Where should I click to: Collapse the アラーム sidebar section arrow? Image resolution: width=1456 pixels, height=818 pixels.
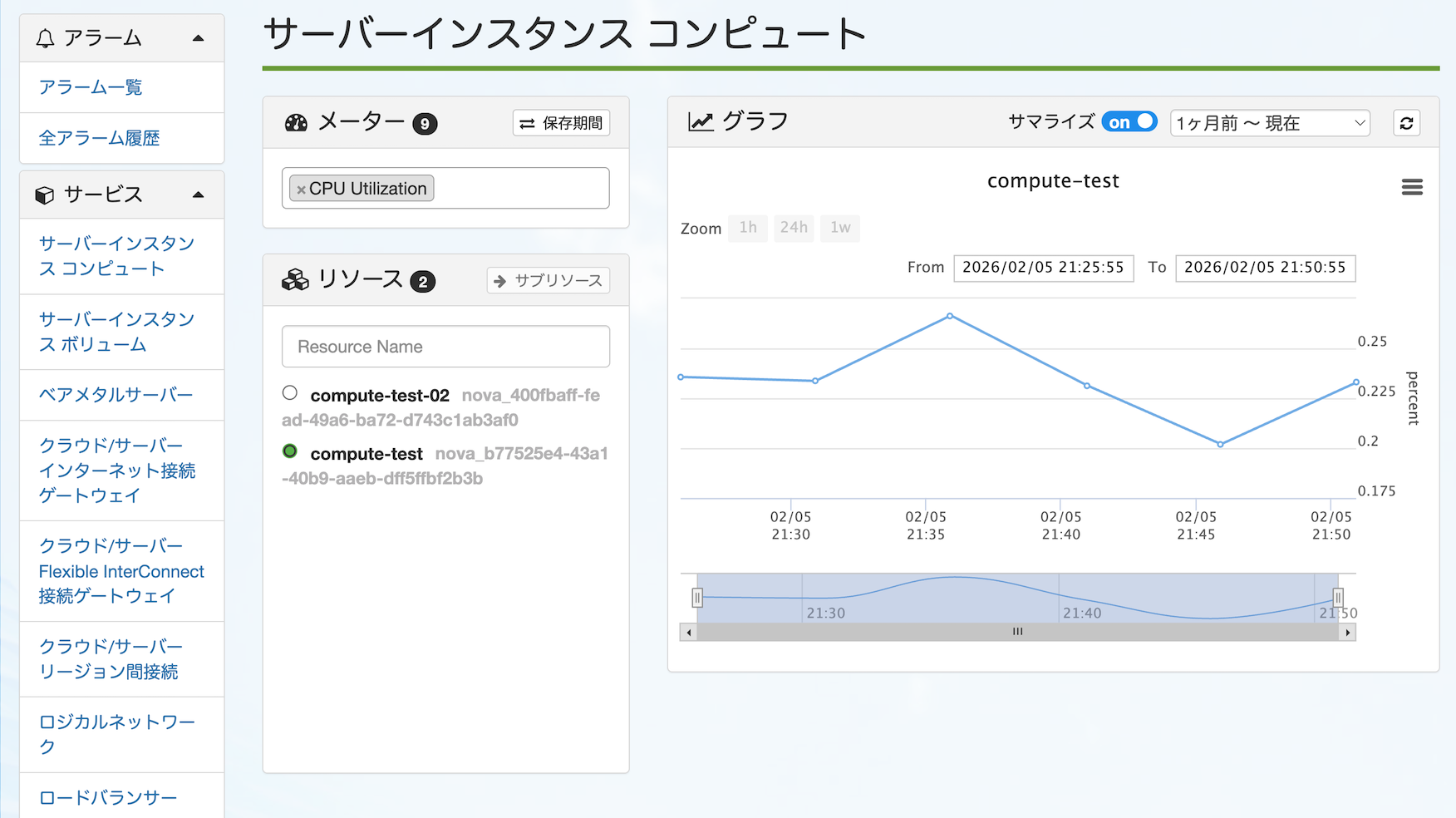[198, 38]
